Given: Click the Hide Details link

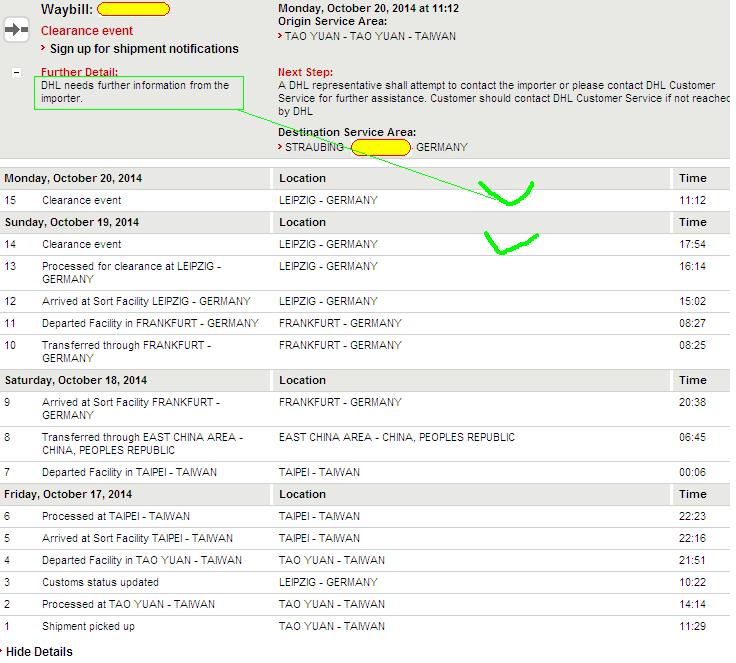Looking at the screenshot, I should coord(39,652).
